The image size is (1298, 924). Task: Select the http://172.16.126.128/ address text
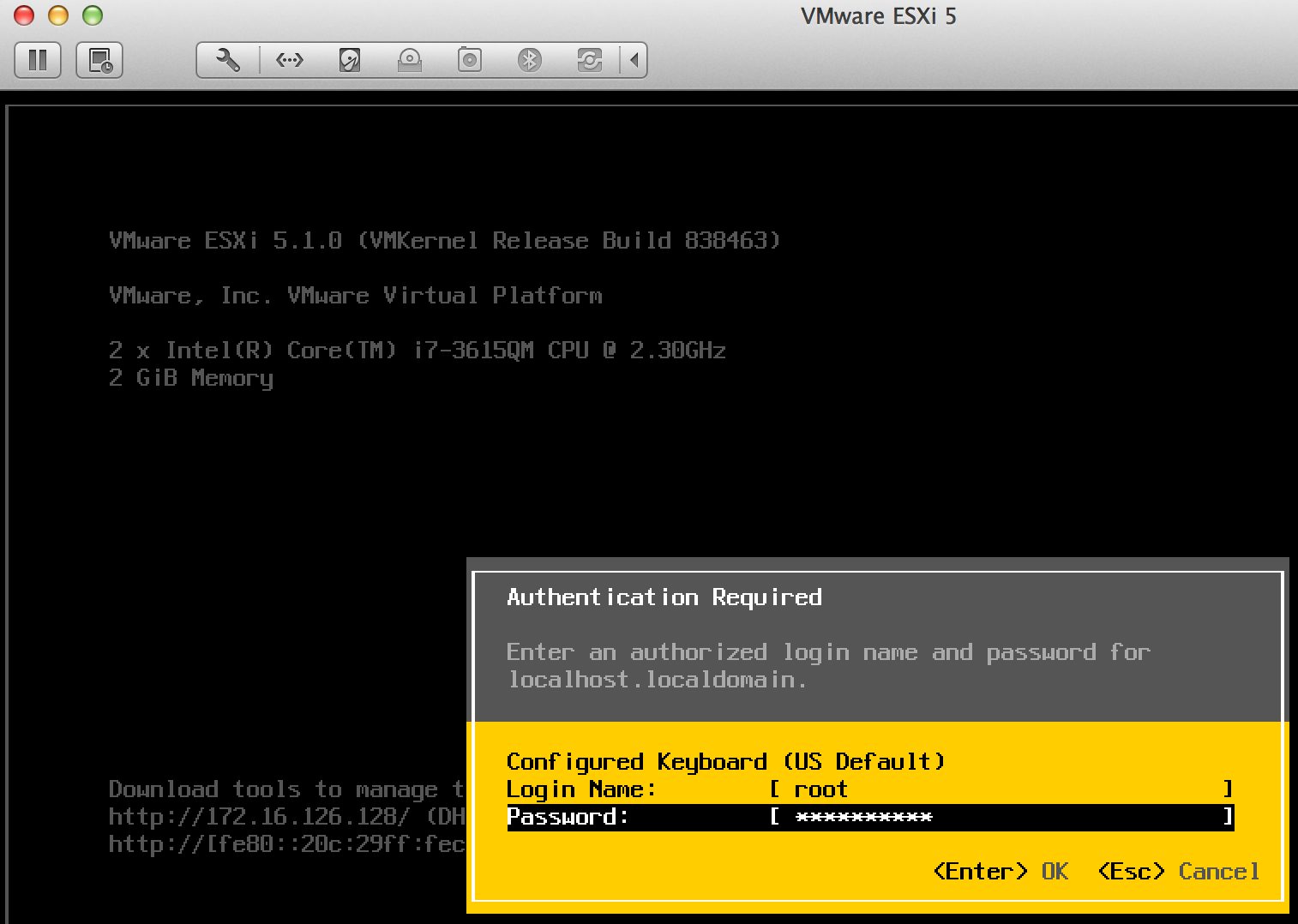pos(260,817)
